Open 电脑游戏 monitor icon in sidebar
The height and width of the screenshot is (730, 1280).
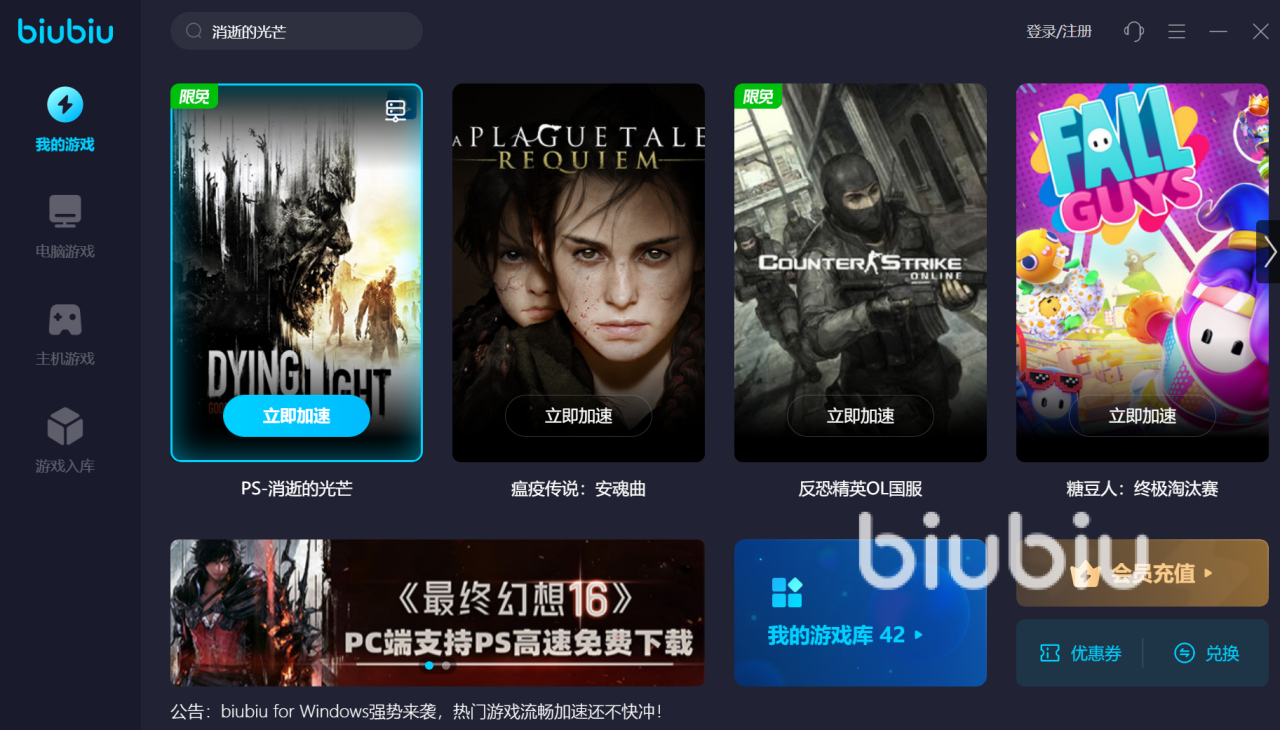click(x=65, y=212)
